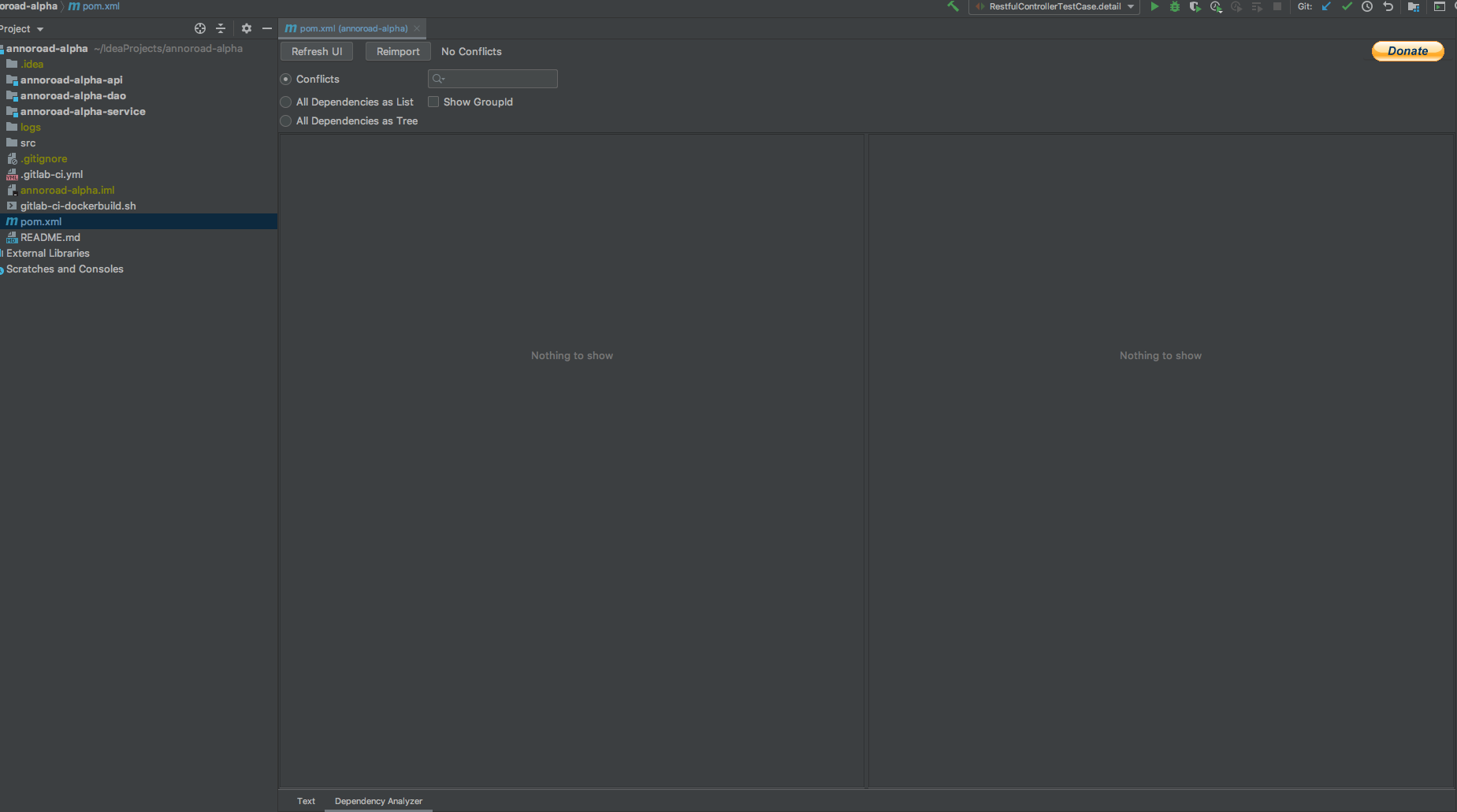This screenshot has width=1457, height=812.
Task: Select pom.xml in the project tree
Action: [139, 221]
